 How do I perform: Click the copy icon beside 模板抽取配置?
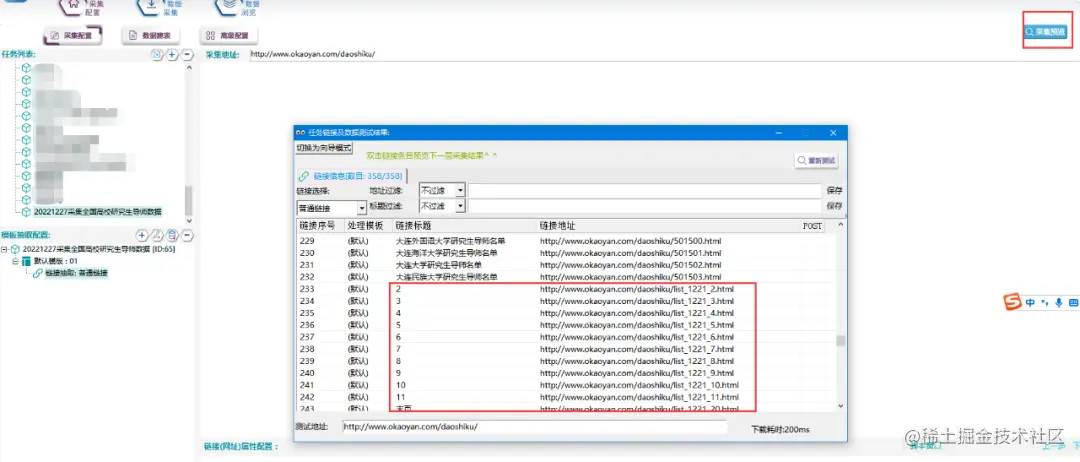(x=172, y=235)
